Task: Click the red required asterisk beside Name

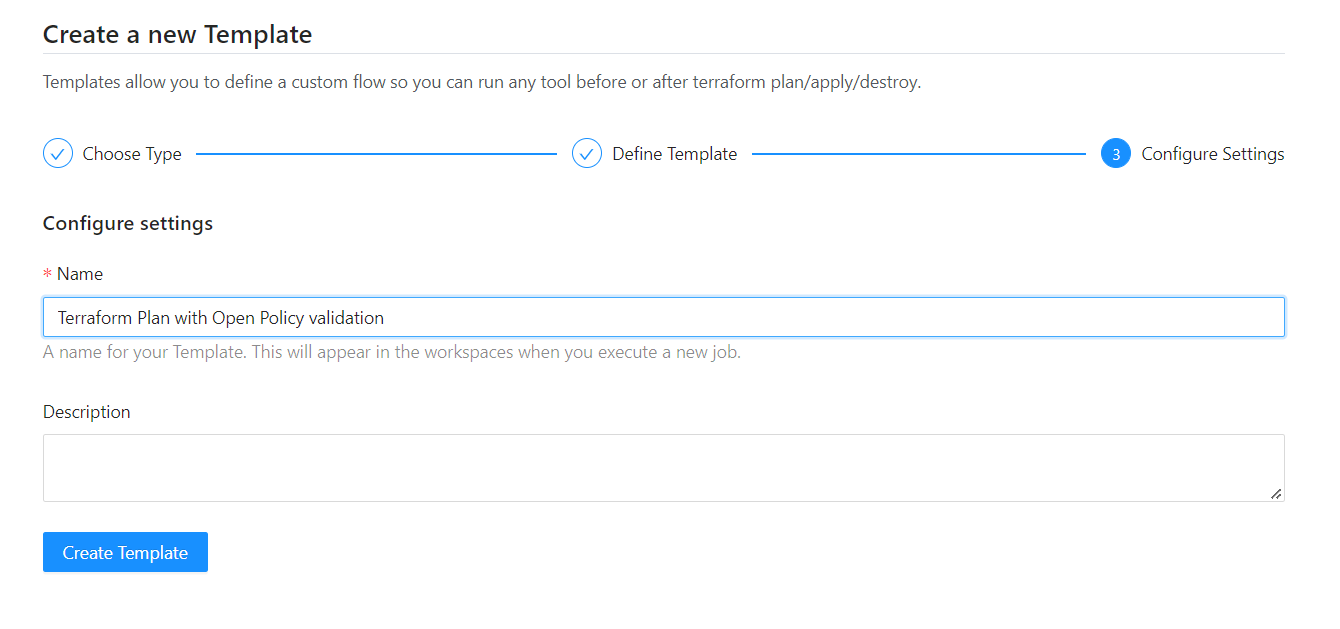Action: pyautogui.click(x=47, y=275)
